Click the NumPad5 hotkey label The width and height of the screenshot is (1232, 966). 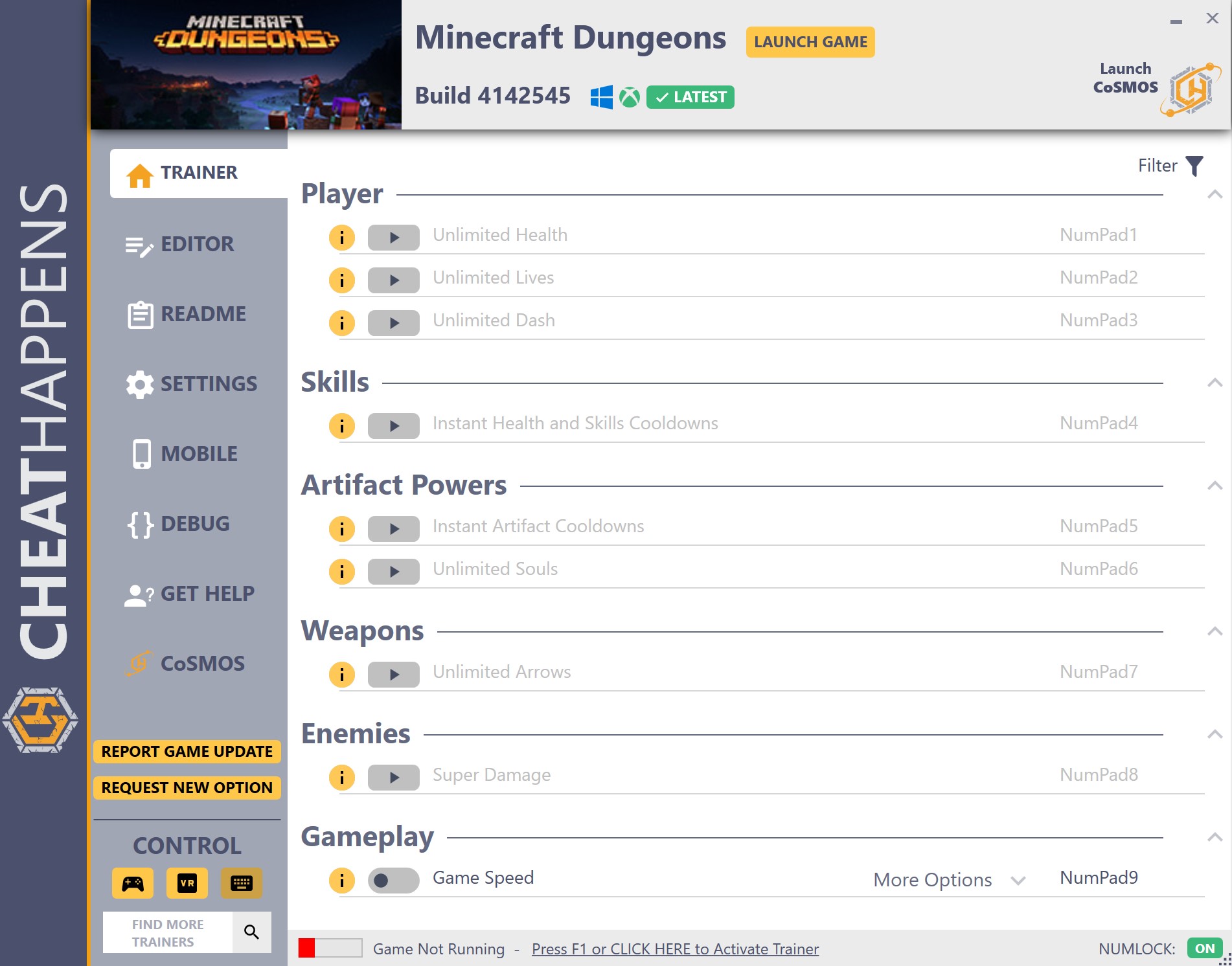(1099, 526)
